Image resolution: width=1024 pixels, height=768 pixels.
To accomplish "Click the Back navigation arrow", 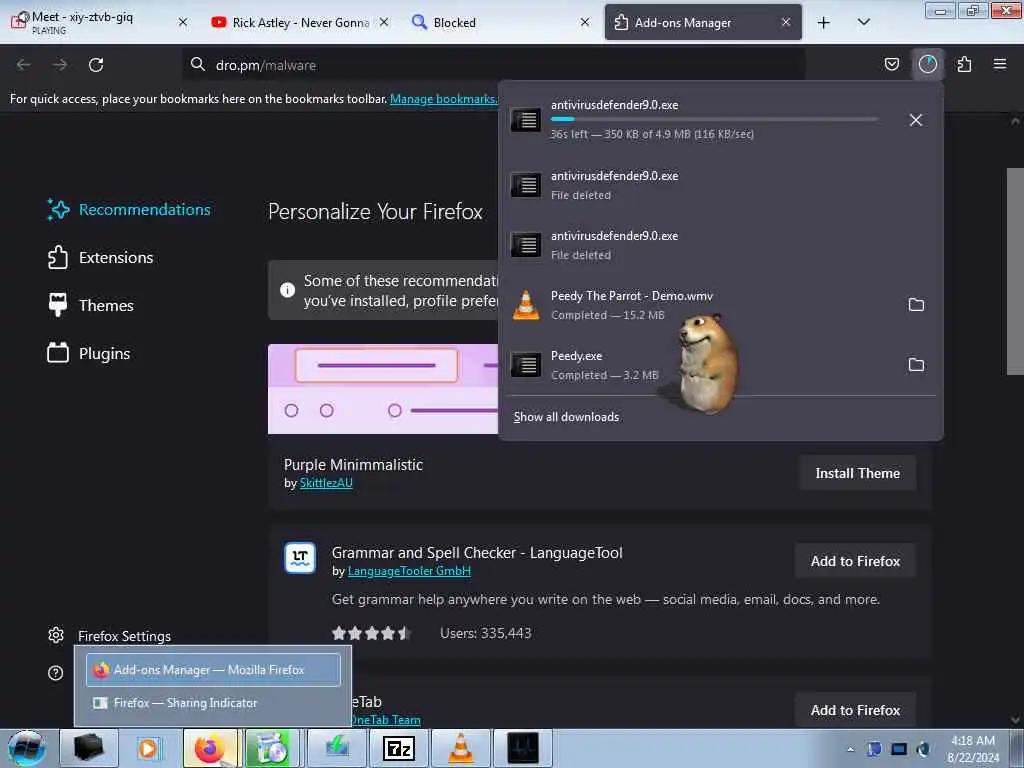I will (24, 65).
